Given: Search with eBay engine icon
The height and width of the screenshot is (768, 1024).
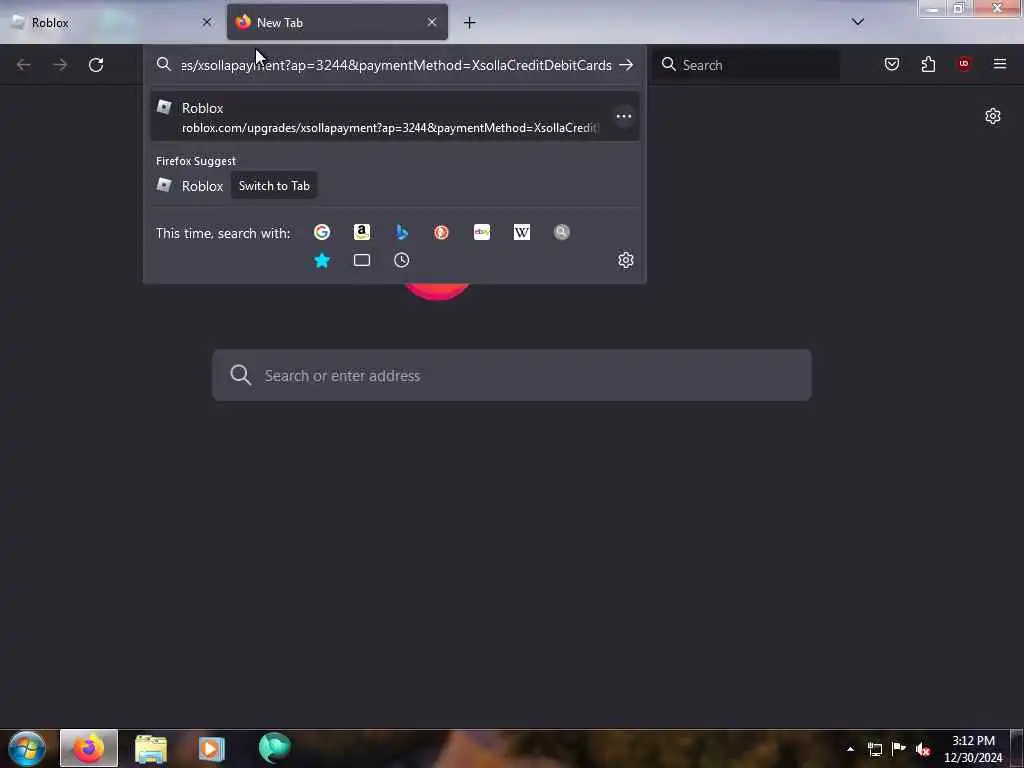Looking at the screenshot, I should tap(482, 232).
